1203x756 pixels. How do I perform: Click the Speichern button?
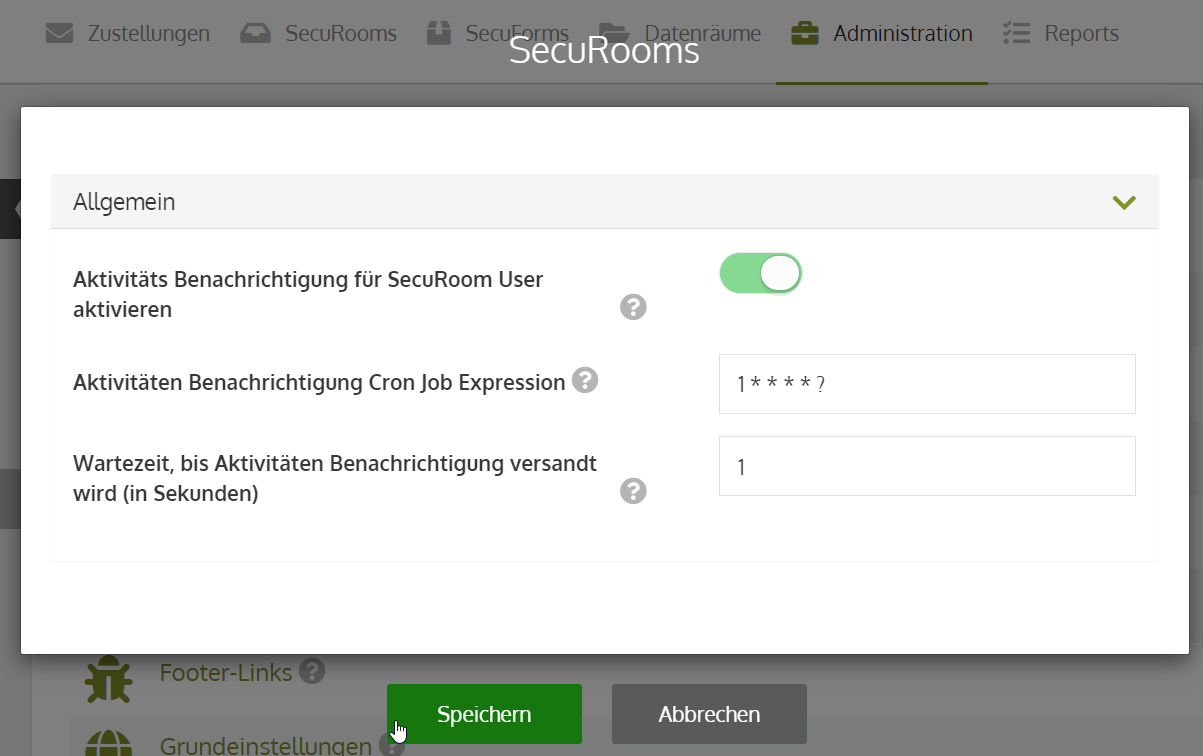click(484, 714)
